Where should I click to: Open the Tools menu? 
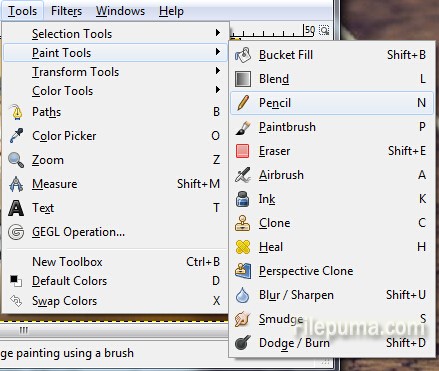click(x=22, y=11)
